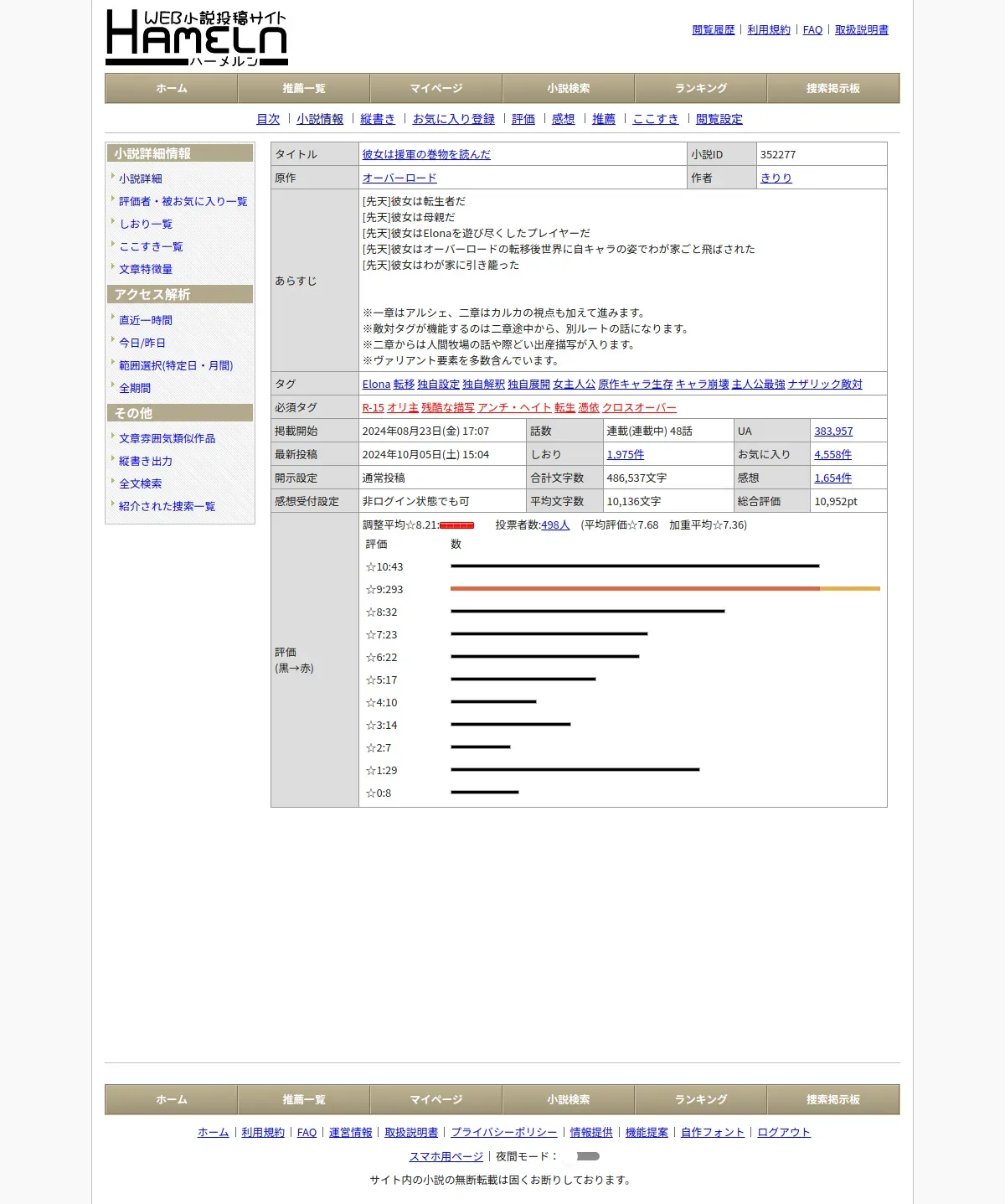Open 小説検索 in the top navigation bar

tap(569, 88)
